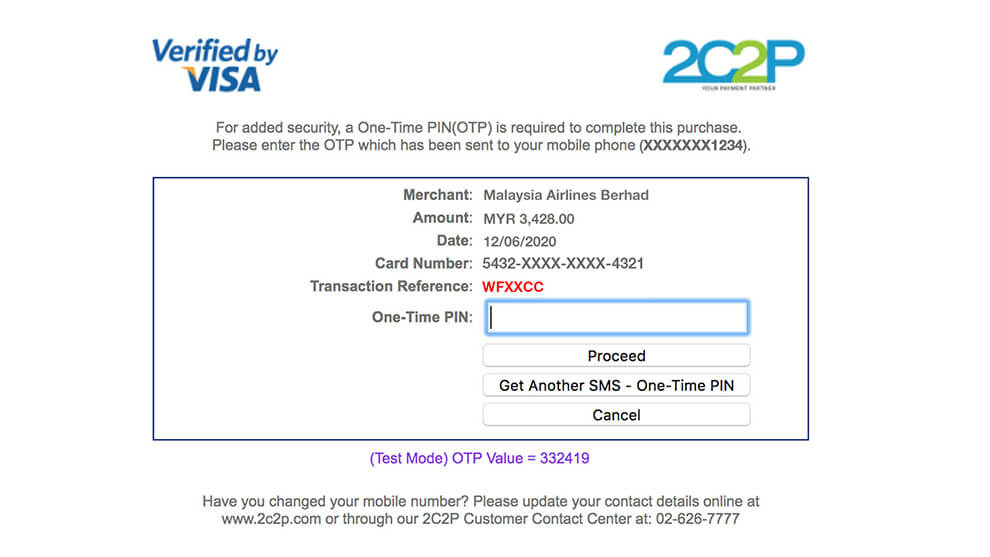
Task: Click the Card Number label
Action: pyautogui.click(x=424, y=263)
